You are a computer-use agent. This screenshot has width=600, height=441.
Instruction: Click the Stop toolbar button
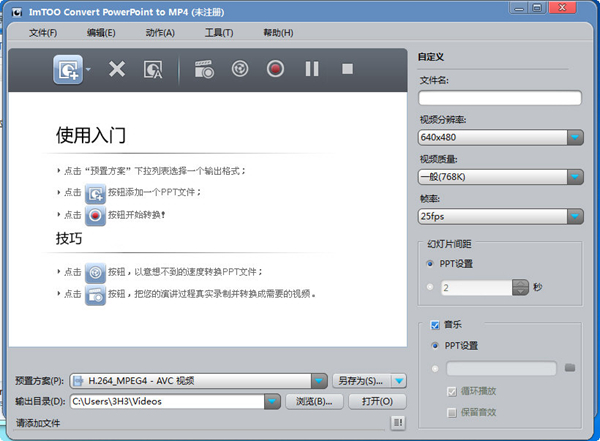click(x=347, y=69)
